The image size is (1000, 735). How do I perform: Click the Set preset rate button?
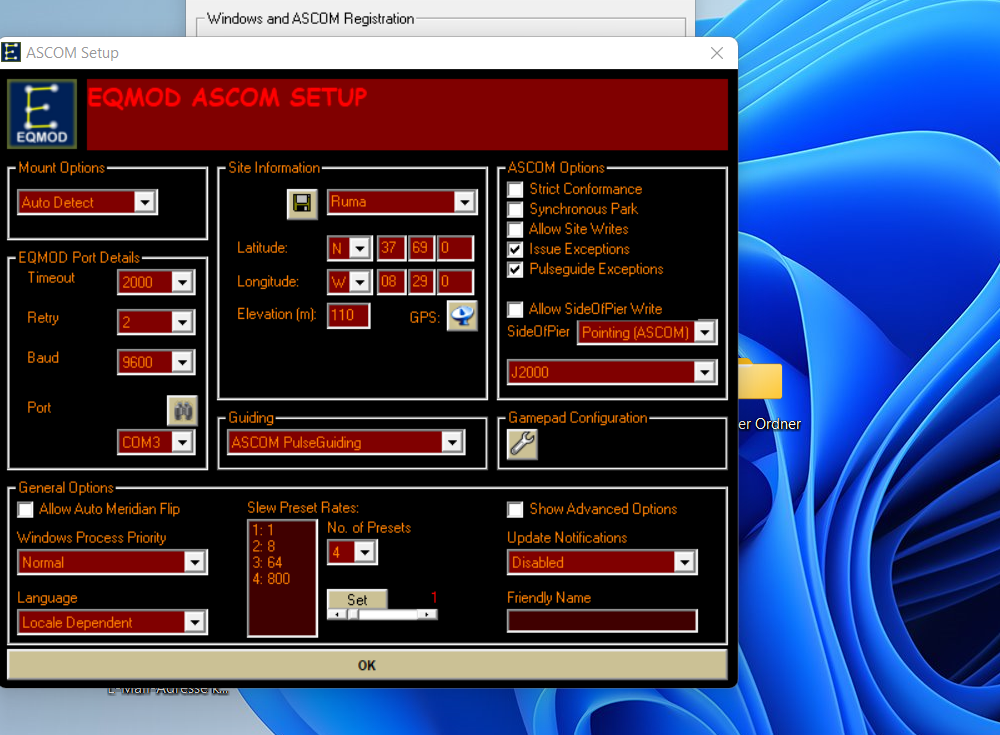click(357, 599)
